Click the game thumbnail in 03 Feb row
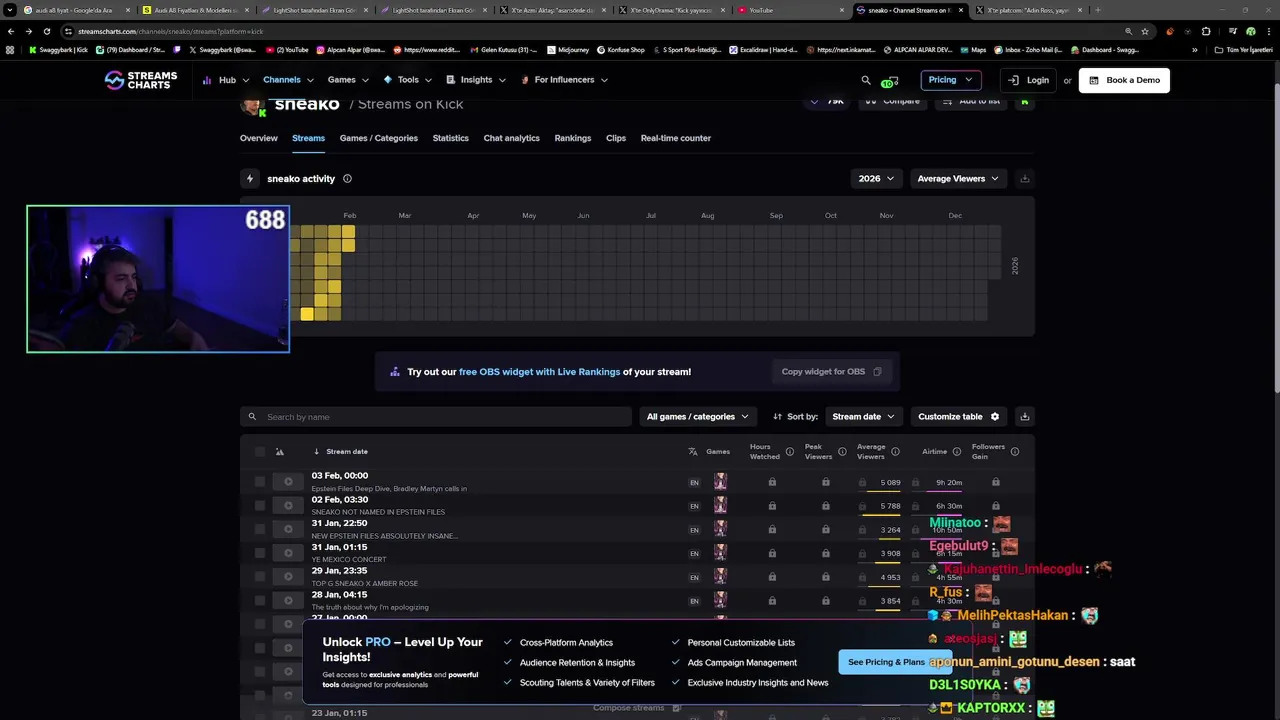Viewport: 1280px width, 720px height. point(720,482)
